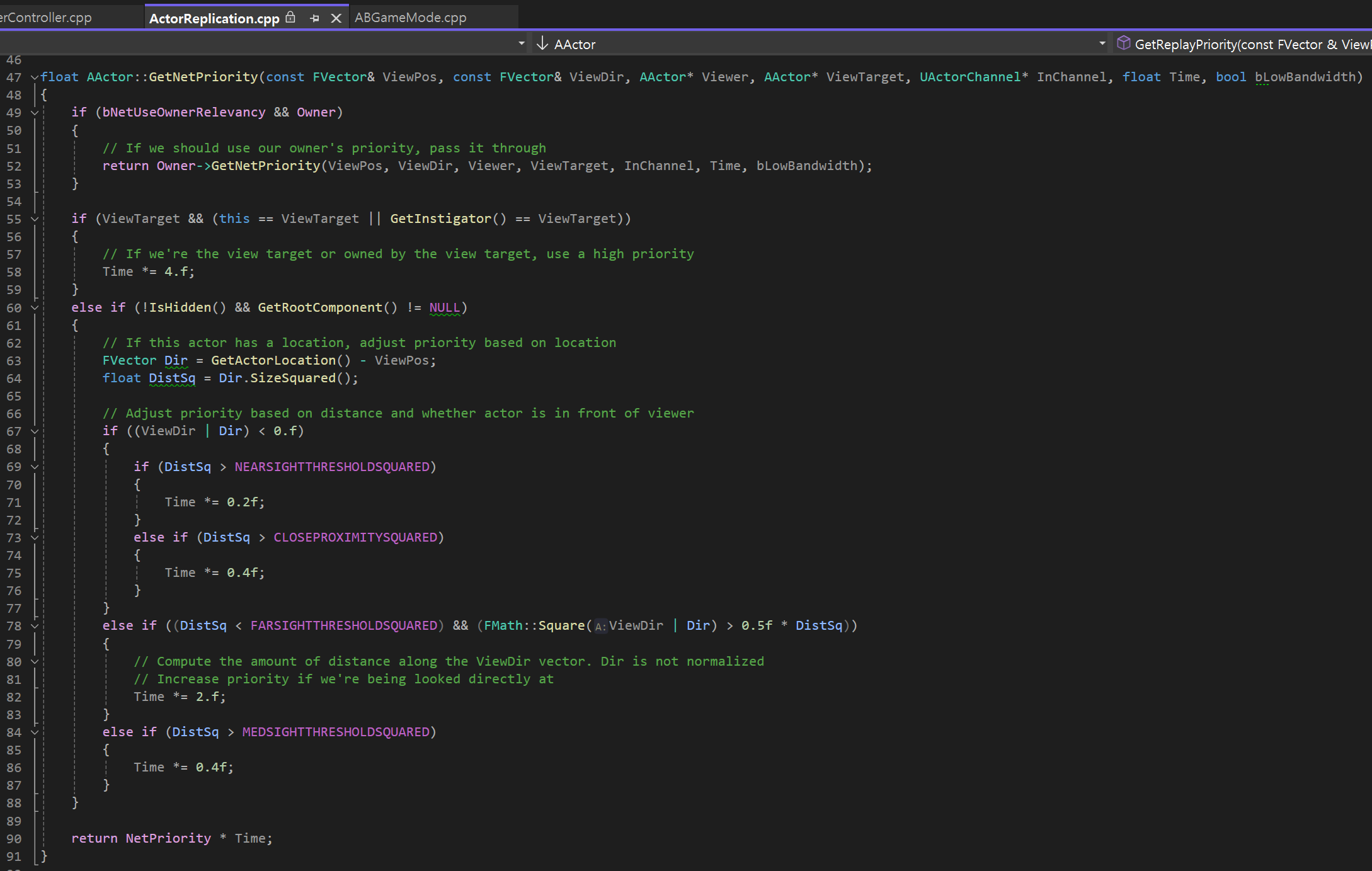Screen dimensions: 1372x871
Task: Collapse the MEDSIGHTTHRESHOLDSQUARED else if block
Action: pyautogui.click(x=35, y=732)
